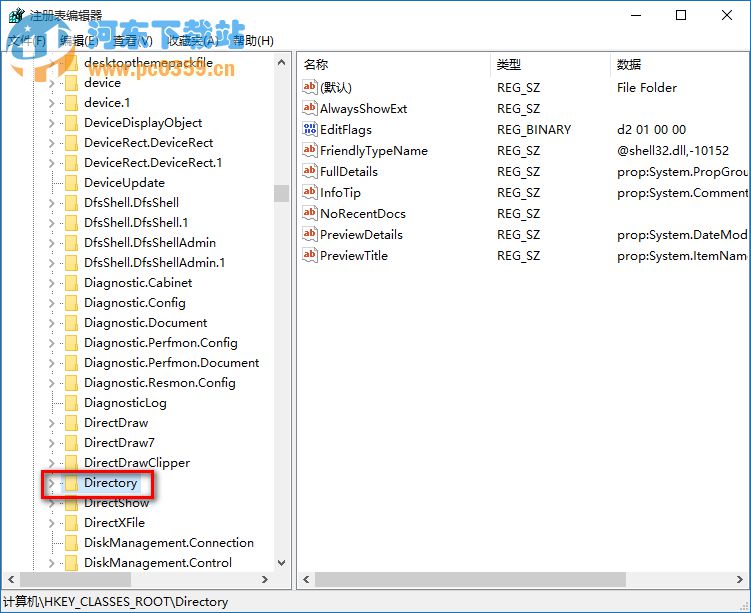Click the folder icon of DeviceDisplayObject key
Screen dimensions: 751x613
point(71,123)
